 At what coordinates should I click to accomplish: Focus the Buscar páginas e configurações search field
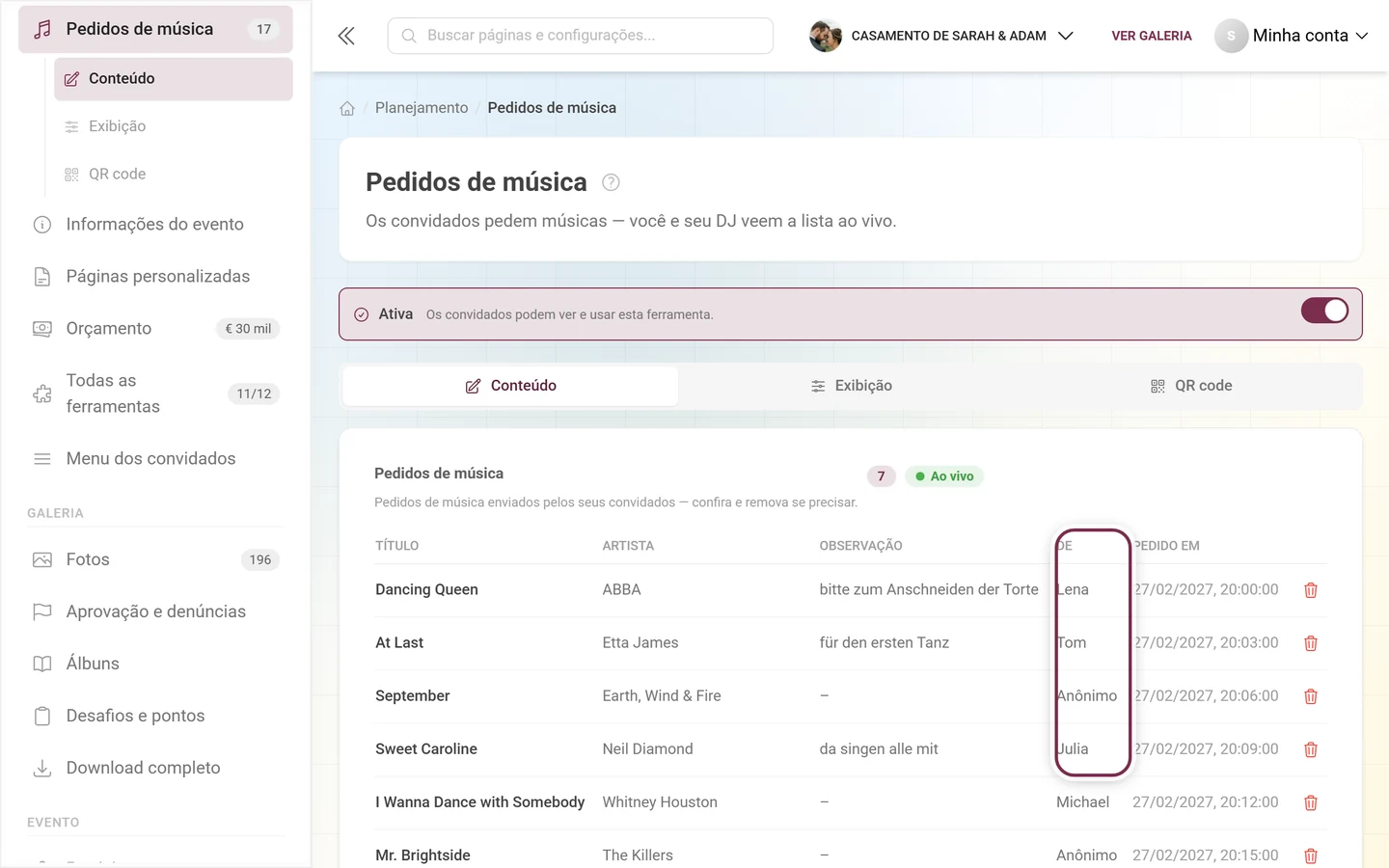580,36
